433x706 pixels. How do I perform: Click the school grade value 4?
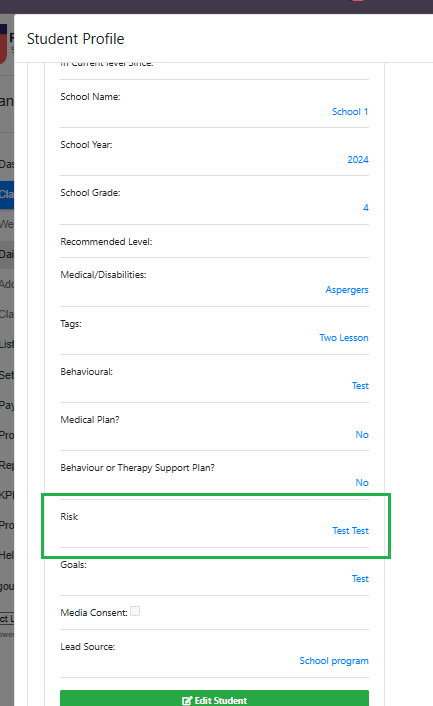point(365,208)
